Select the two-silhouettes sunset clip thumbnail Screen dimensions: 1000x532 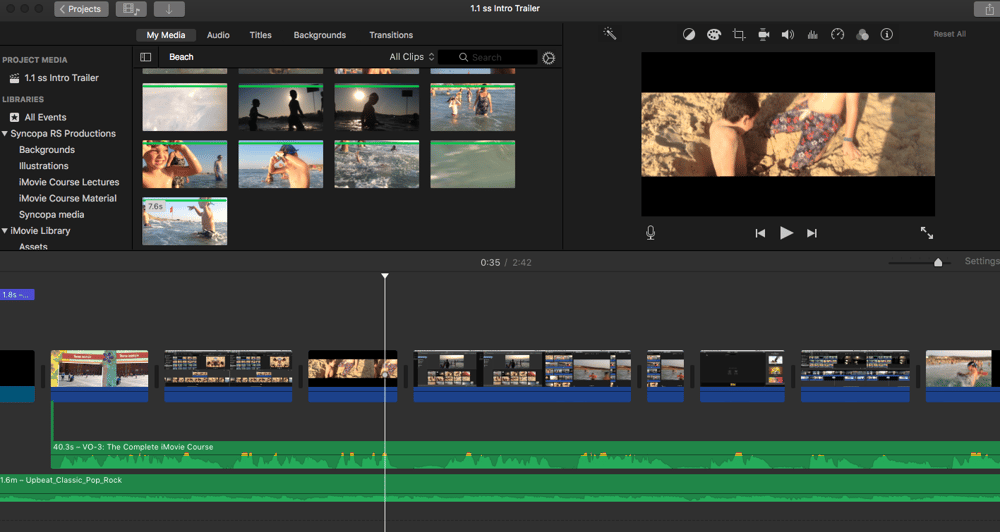coord(281,108)
